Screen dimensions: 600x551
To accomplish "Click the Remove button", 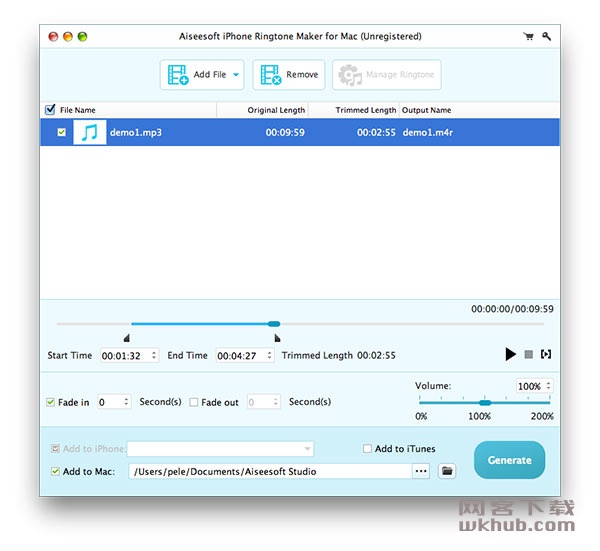I will [289, 75].
